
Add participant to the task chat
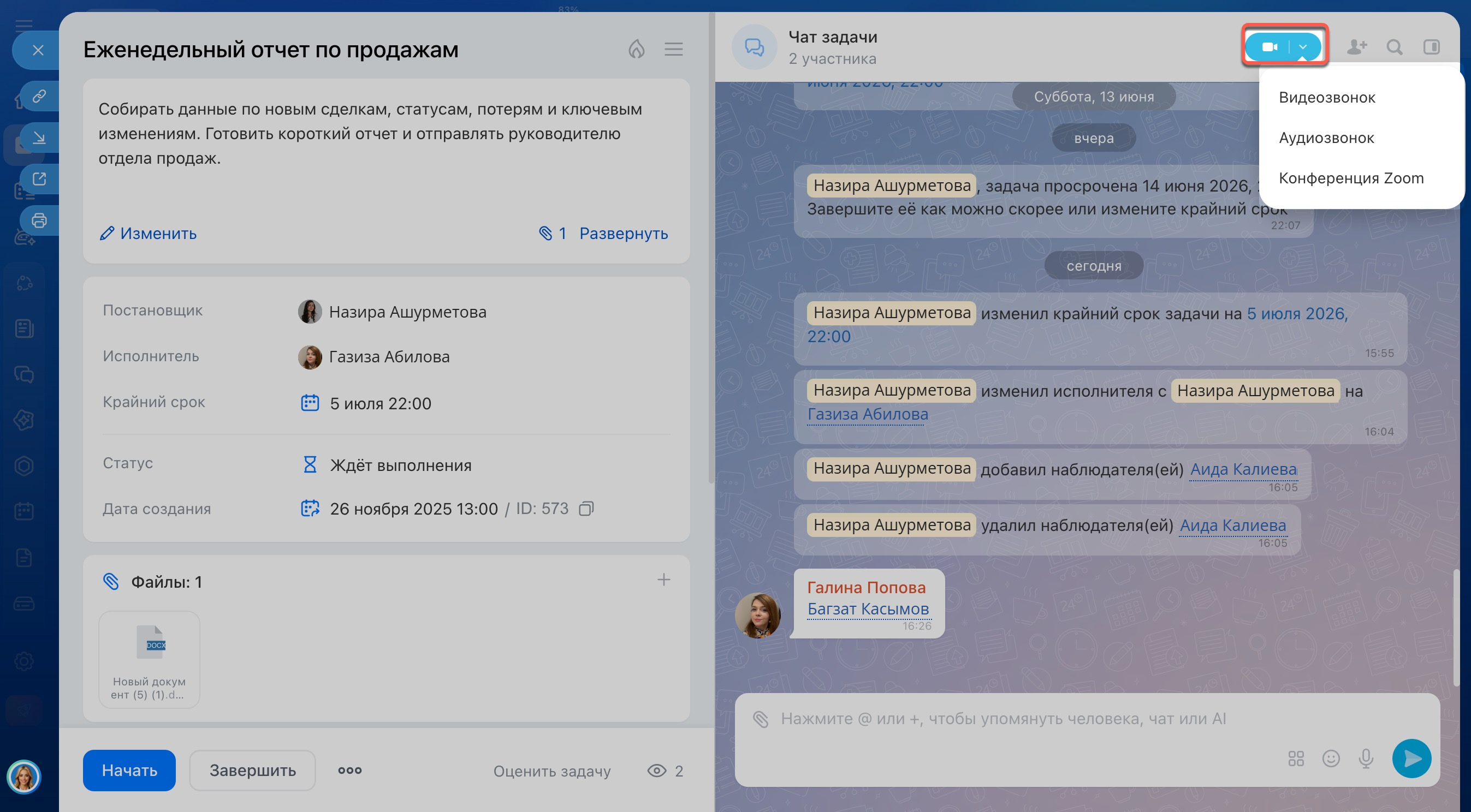[1356, 47]
